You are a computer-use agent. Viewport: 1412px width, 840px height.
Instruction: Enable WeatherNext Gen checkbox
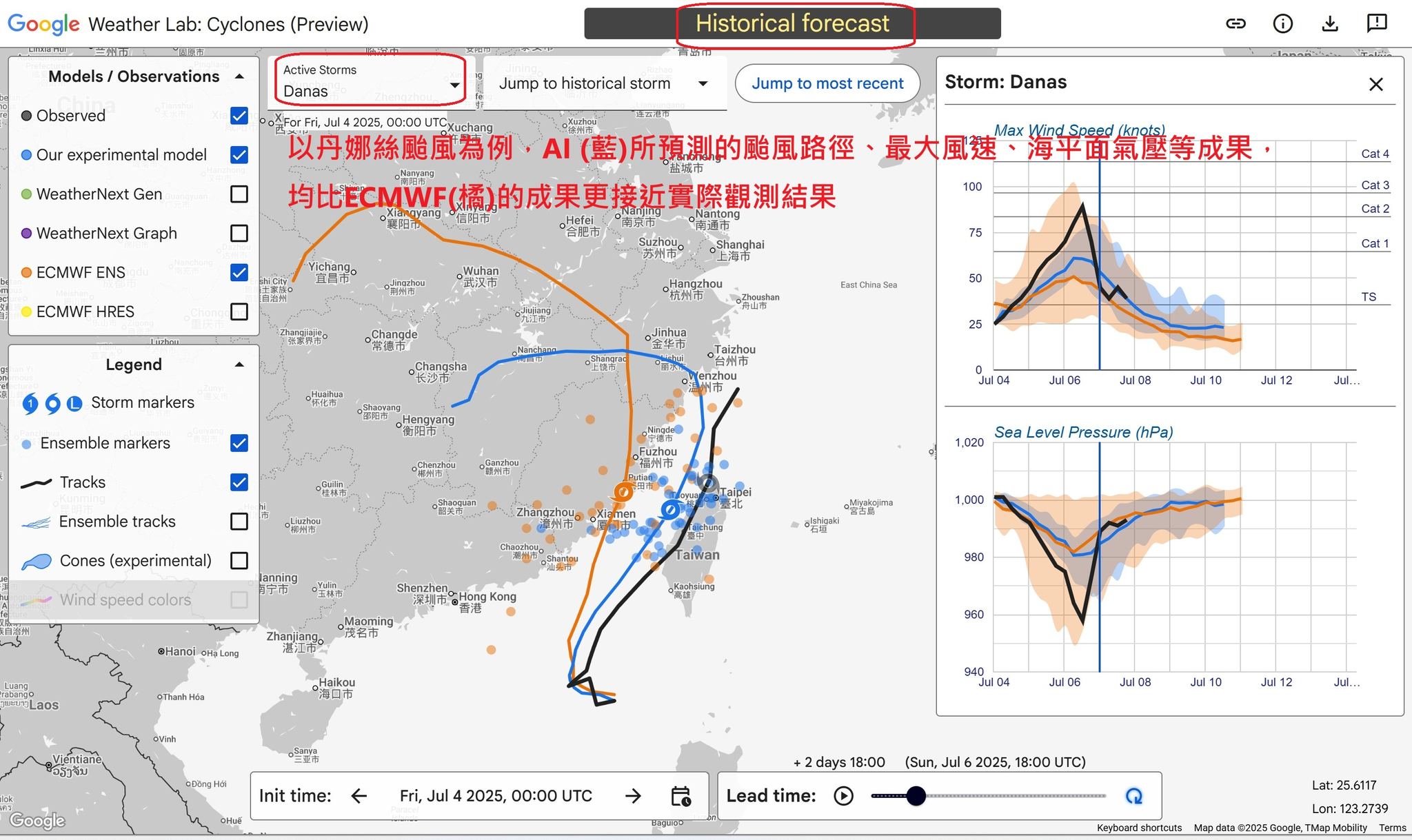tap(239, 194)
